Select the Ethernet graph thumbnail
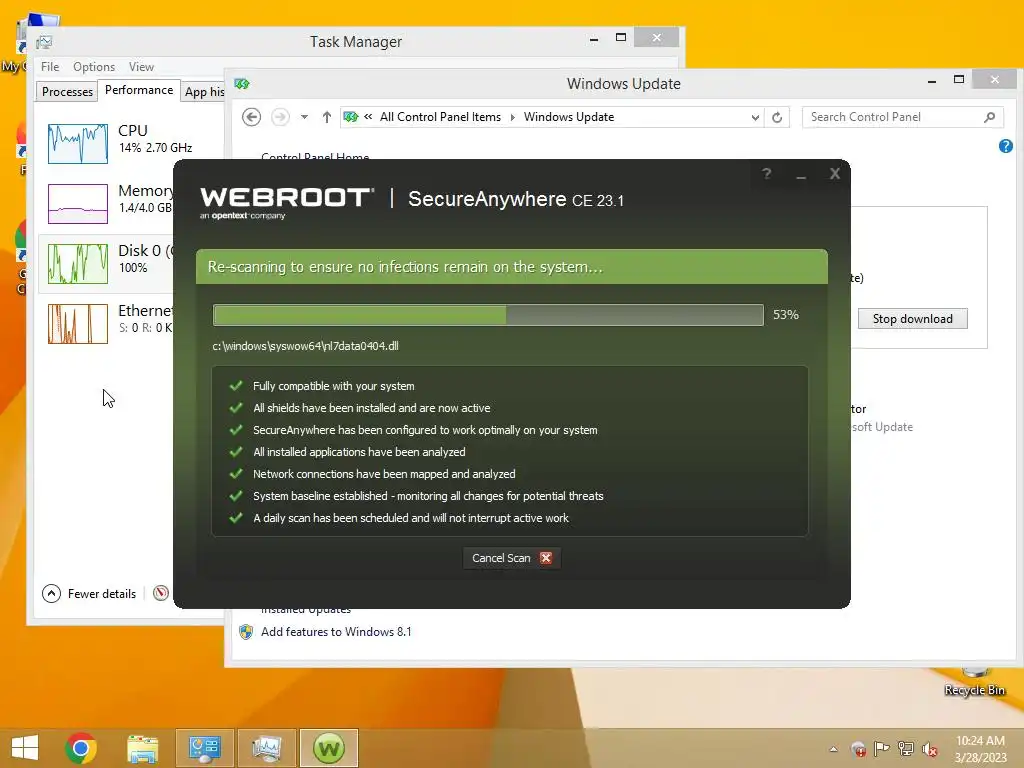 point(78,324)
